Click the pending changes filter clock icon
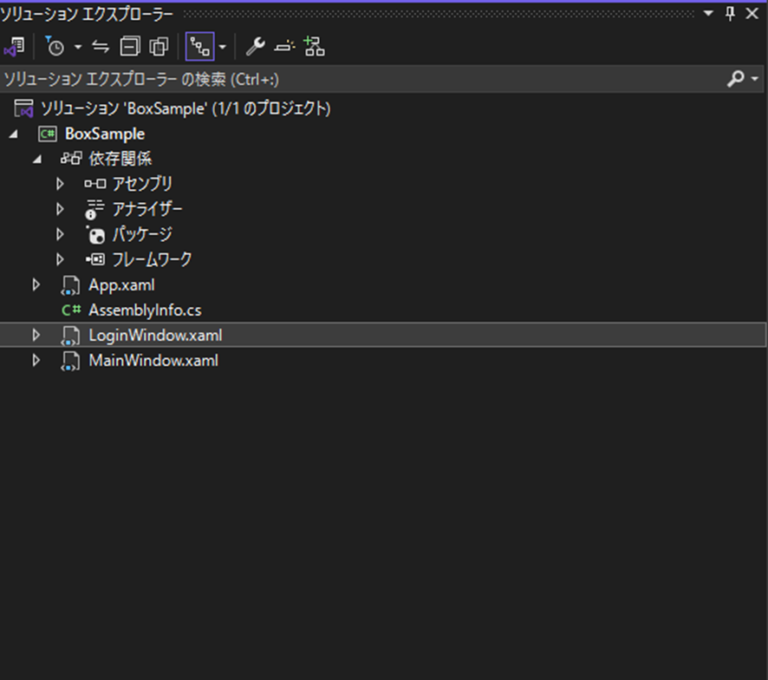The height and width of the screenshot is (680, 768). (56, 46)
